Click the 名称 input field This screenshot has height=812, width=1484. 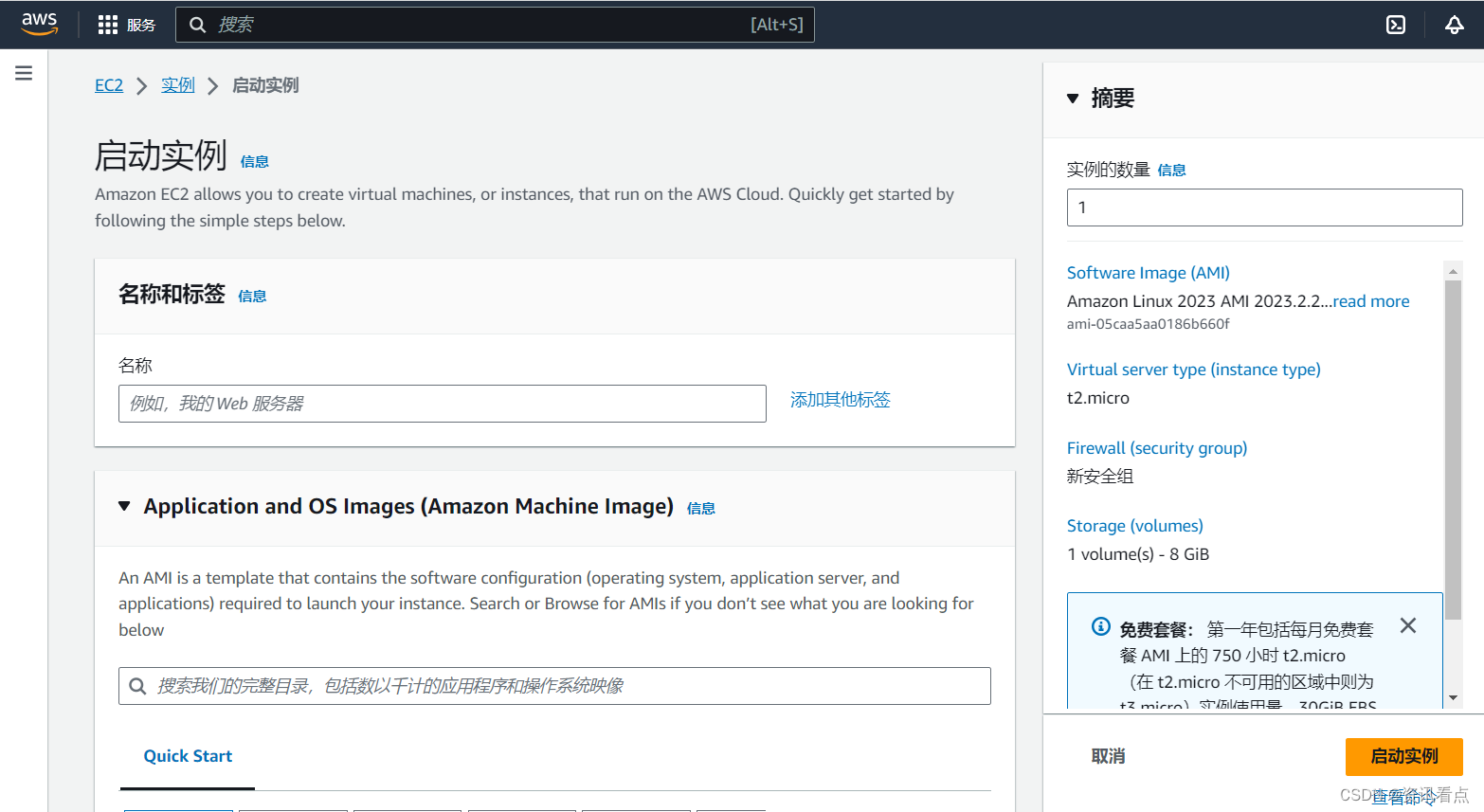443,404
